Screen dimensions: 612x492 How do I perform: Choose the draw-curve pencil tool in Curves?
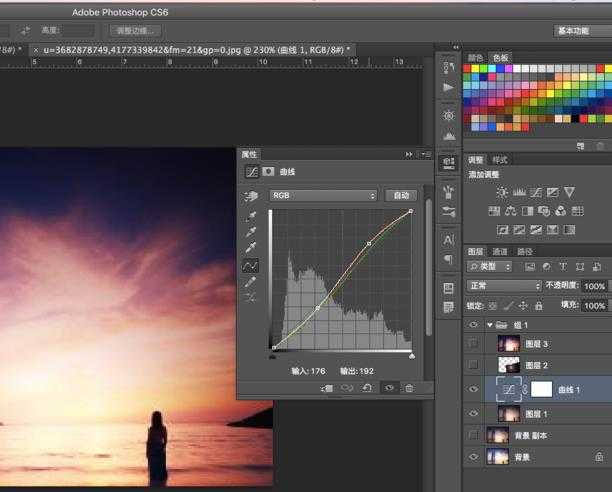tap(251, 282)
